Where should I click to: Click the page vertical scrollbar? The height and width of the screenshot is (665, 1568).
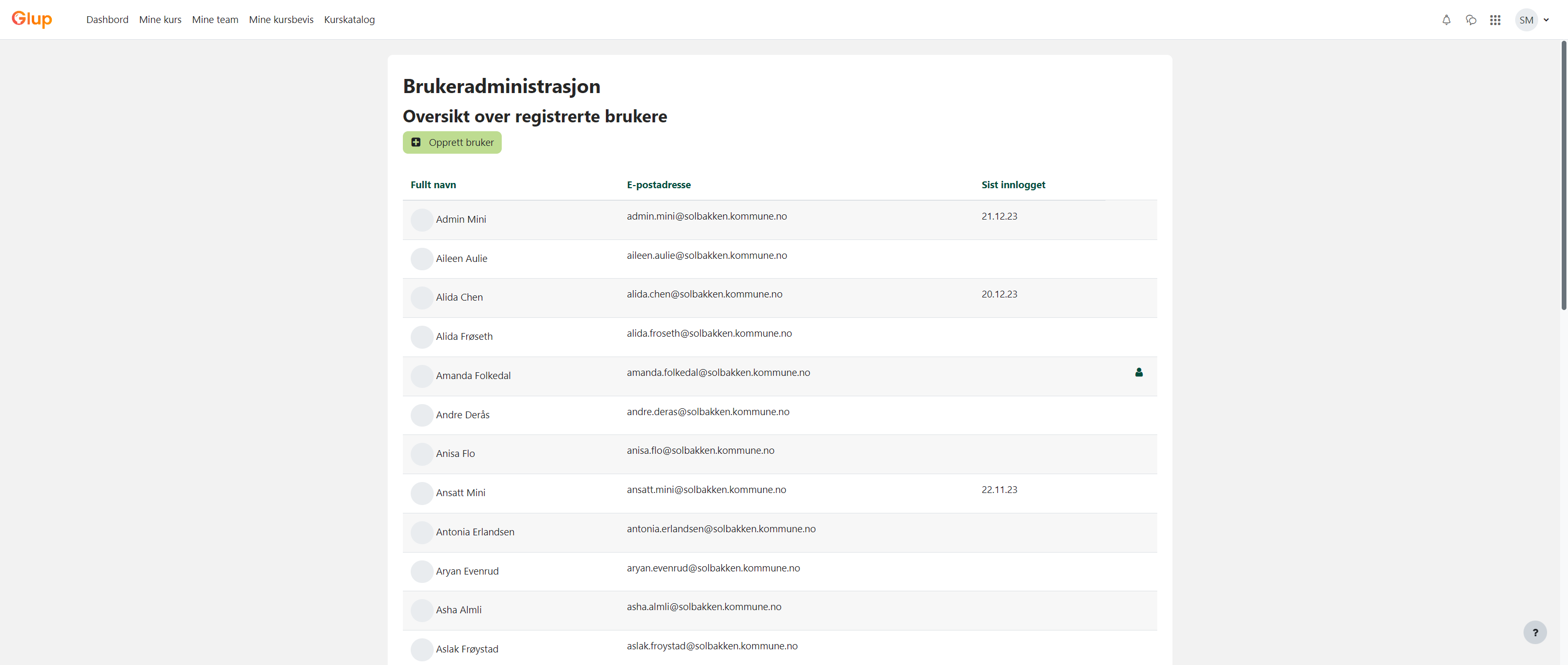point(1563,176)
